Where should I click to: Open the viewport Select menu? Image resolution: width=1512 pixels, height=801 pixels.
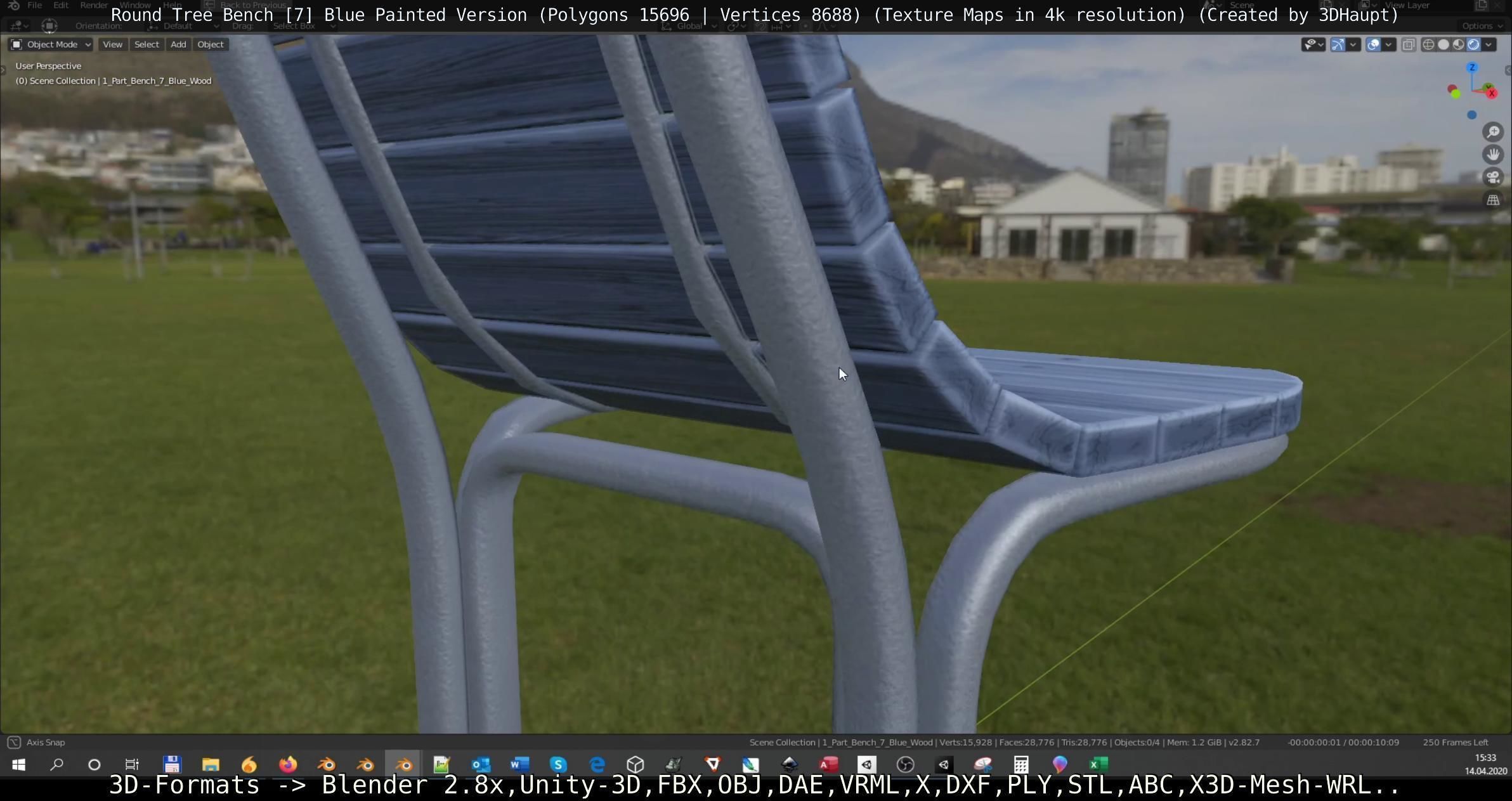pyautogui.click(x=147, y=44)
